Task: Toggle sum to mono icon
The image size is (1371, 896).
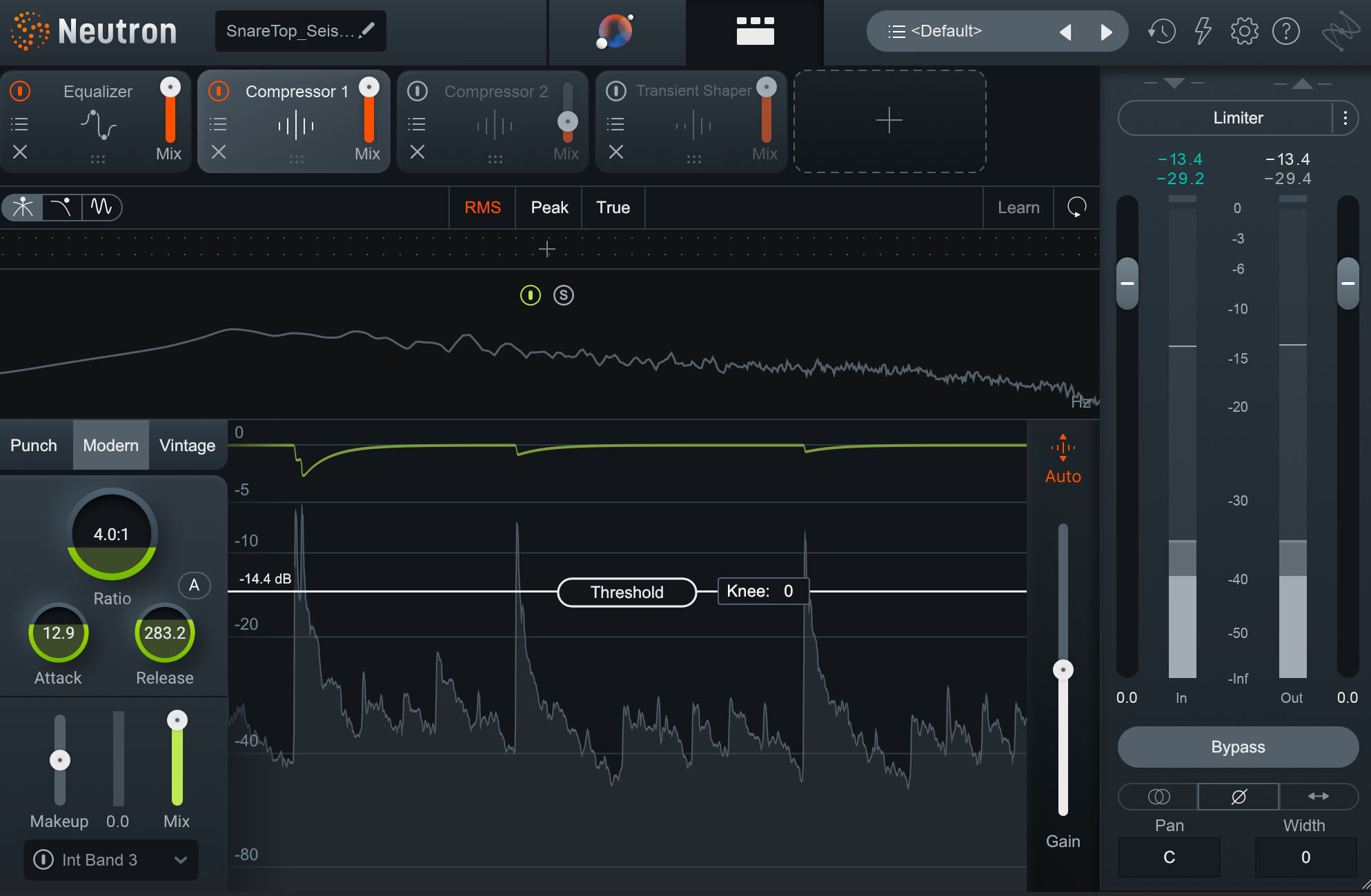Action: 1158,797
